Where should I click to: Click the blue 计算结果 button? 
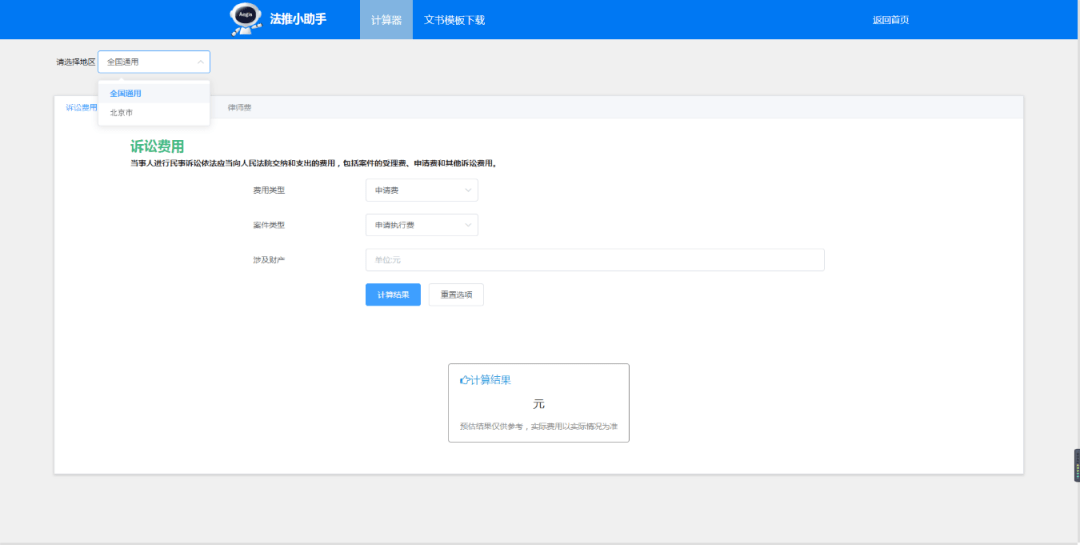coord(393,294)
